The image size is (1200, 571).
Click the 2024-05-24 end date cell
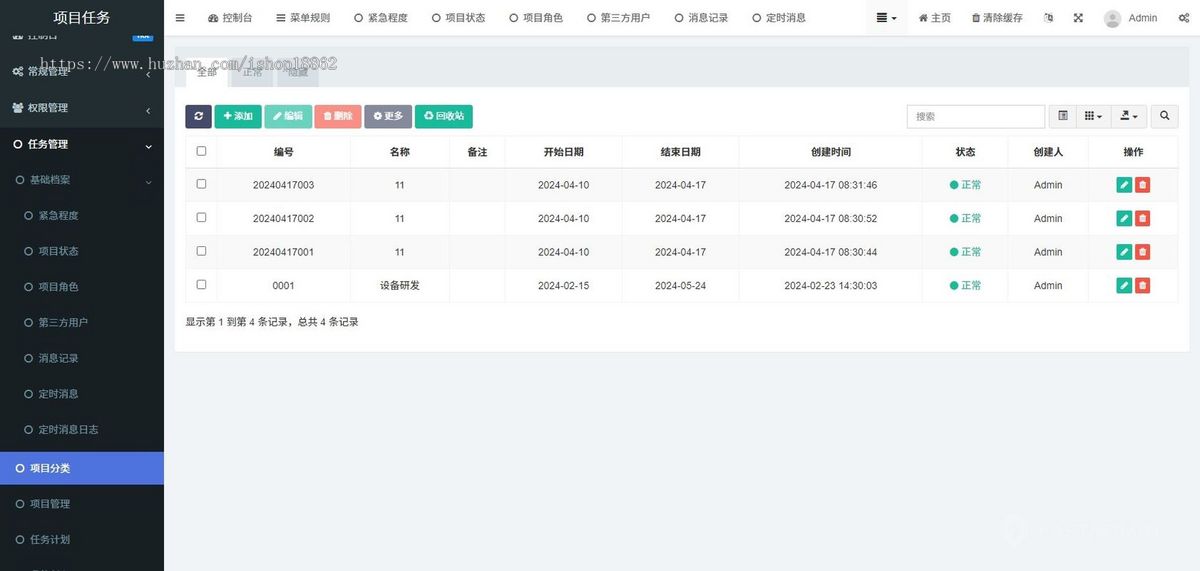(x=681, y=285)
